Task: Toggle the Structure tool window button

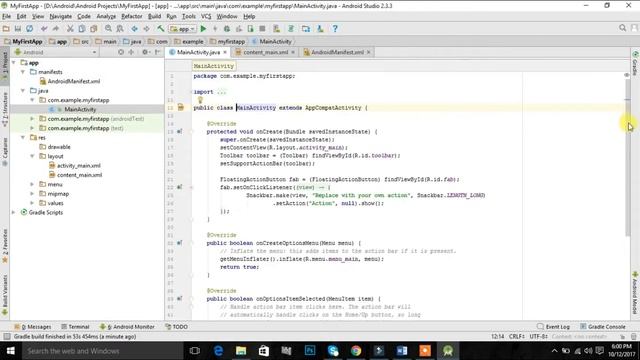Action: click(5, 109)
